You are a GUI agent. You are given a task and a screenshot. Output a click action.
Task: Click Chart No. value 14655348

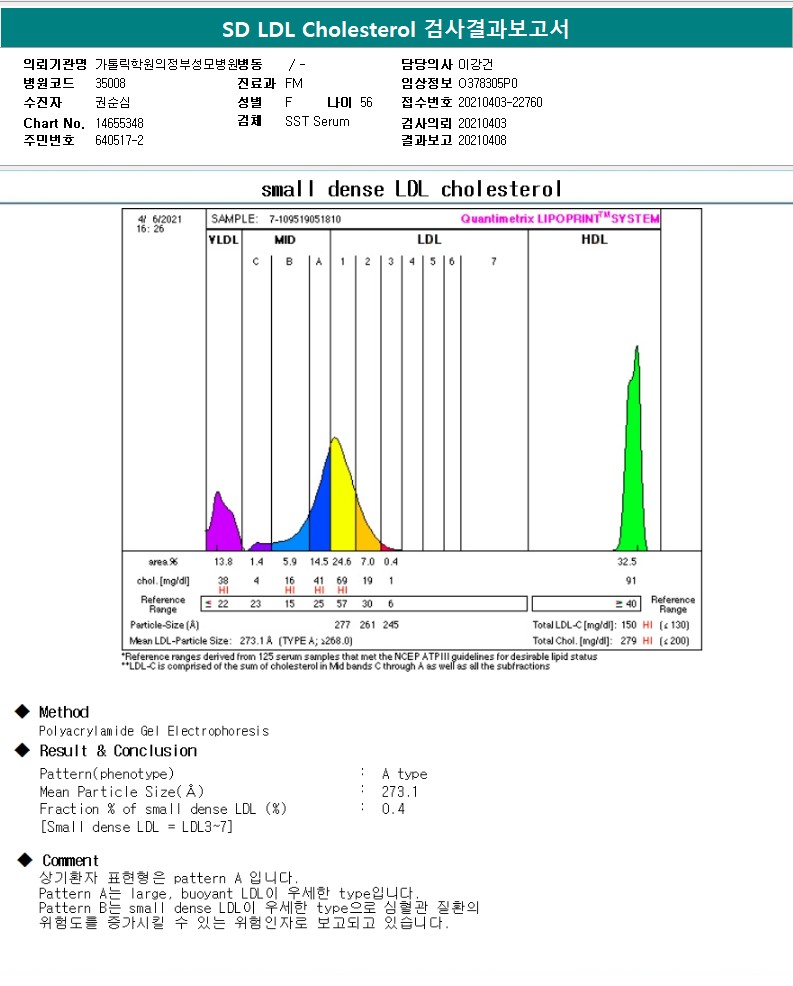point(119,122)
